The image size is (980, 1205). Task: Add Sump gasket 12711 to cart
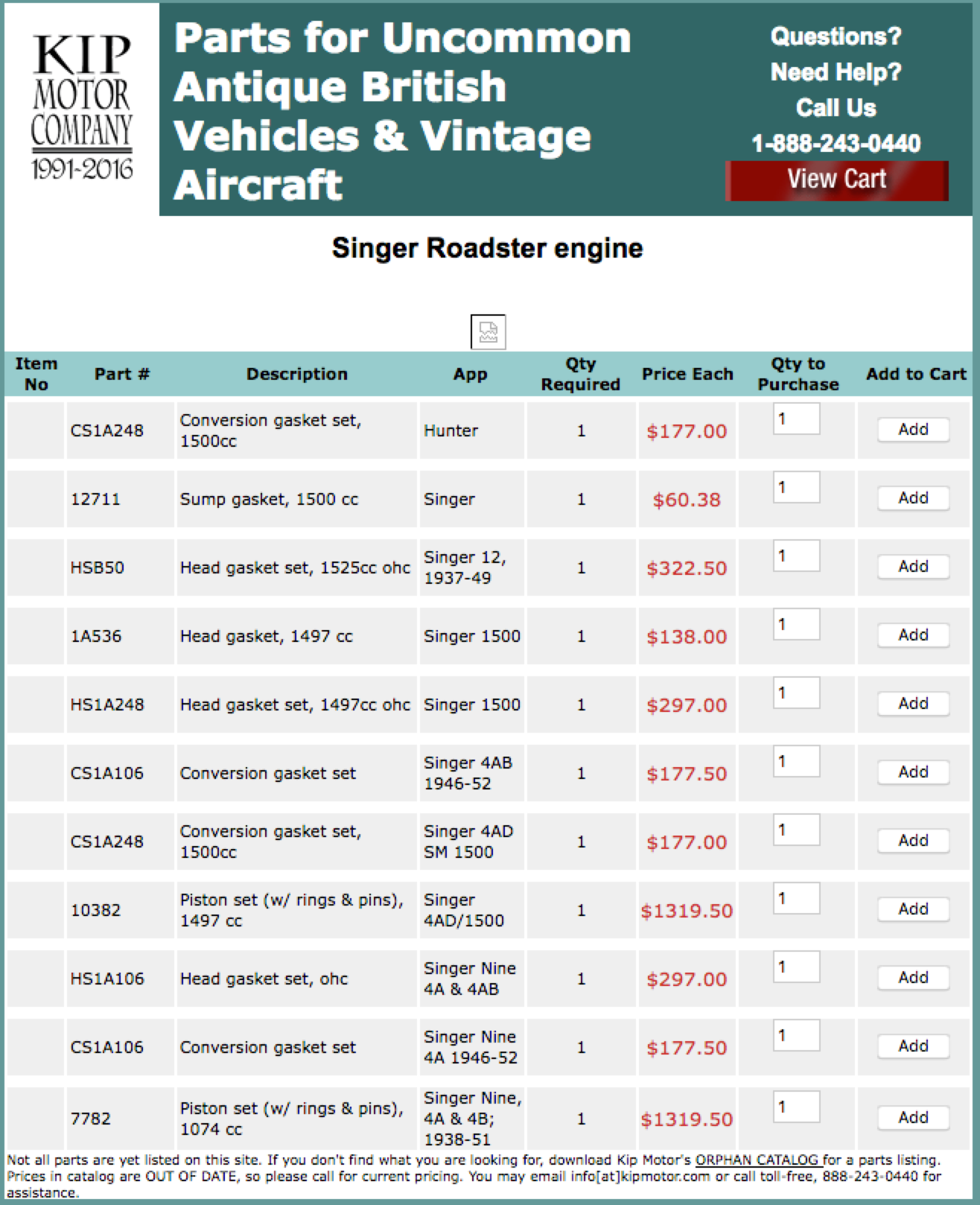click(x=913, y=498)
